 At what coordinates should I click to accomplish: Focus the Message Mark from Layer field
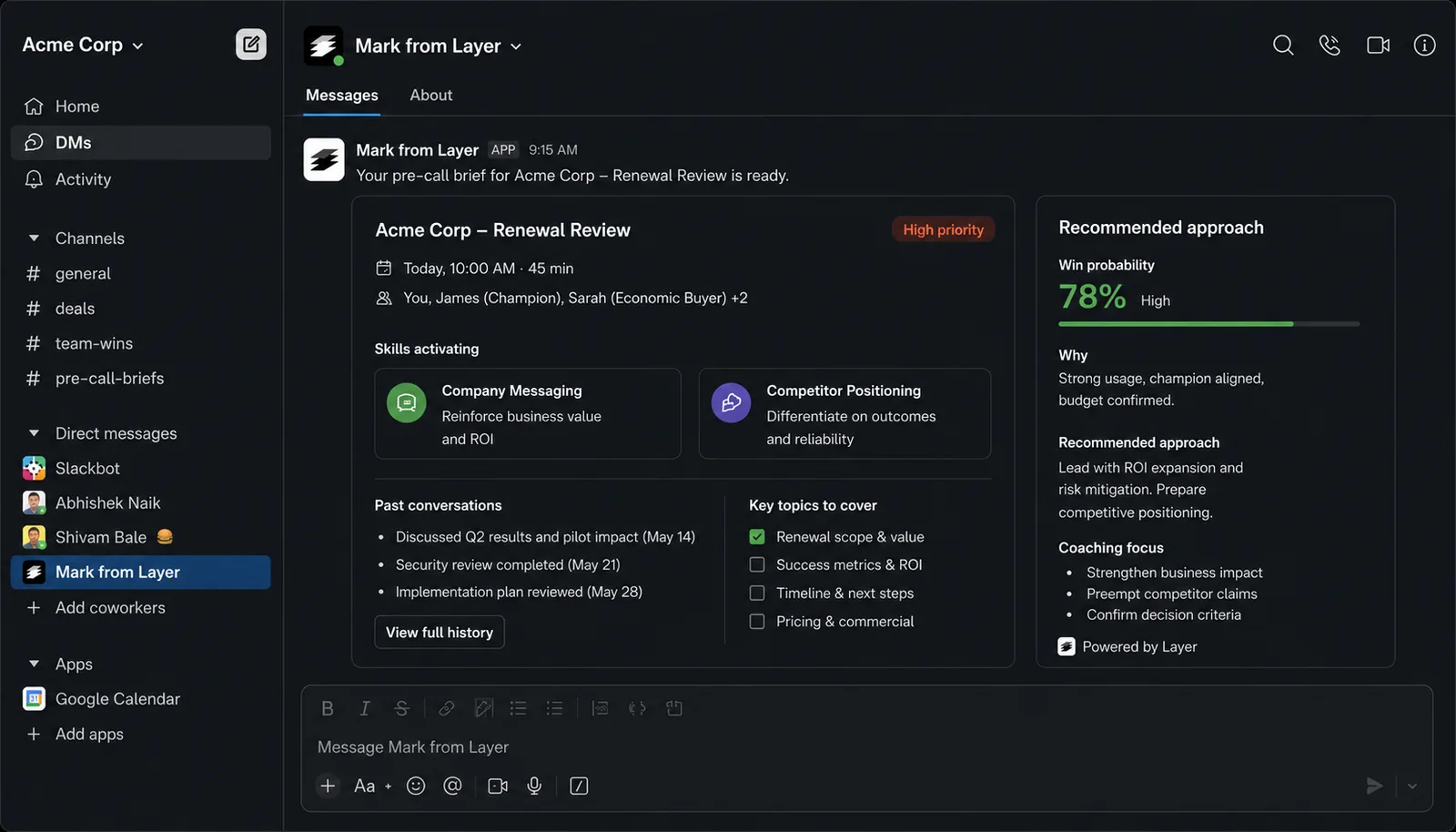click(x=866, y=747)
